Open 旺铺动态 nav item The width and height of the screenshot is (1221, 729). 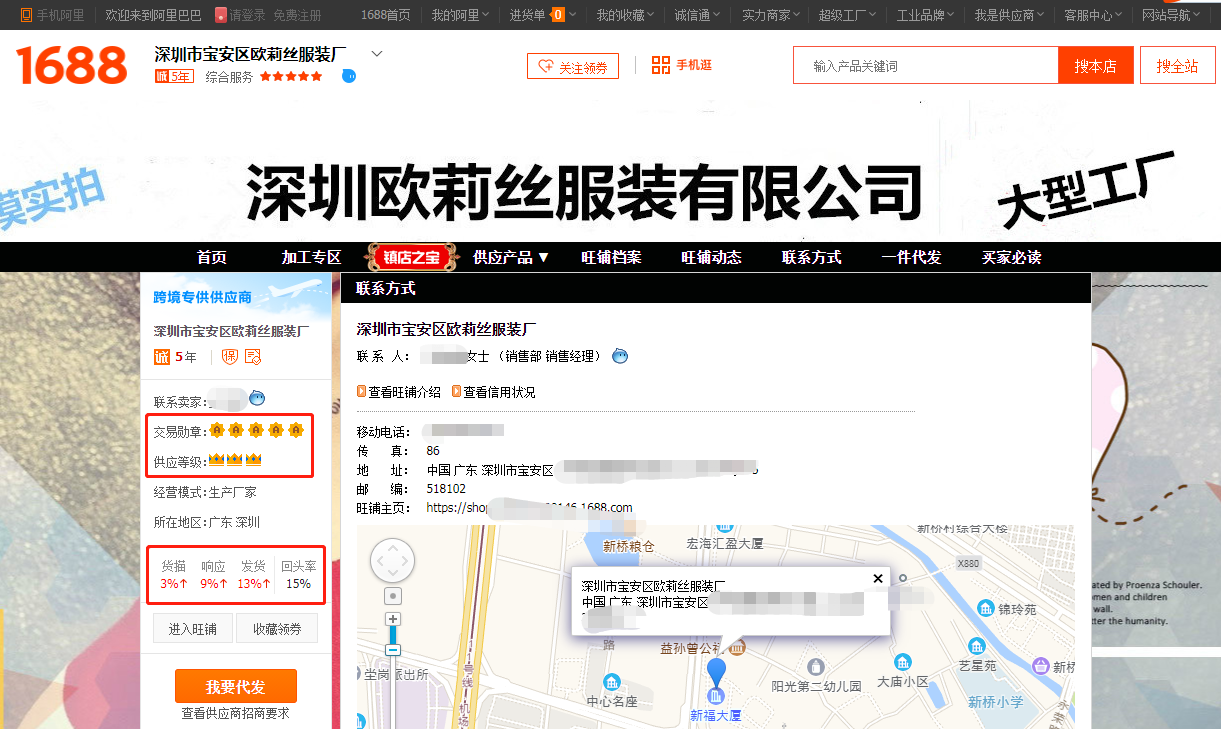(x=712, y=257)
